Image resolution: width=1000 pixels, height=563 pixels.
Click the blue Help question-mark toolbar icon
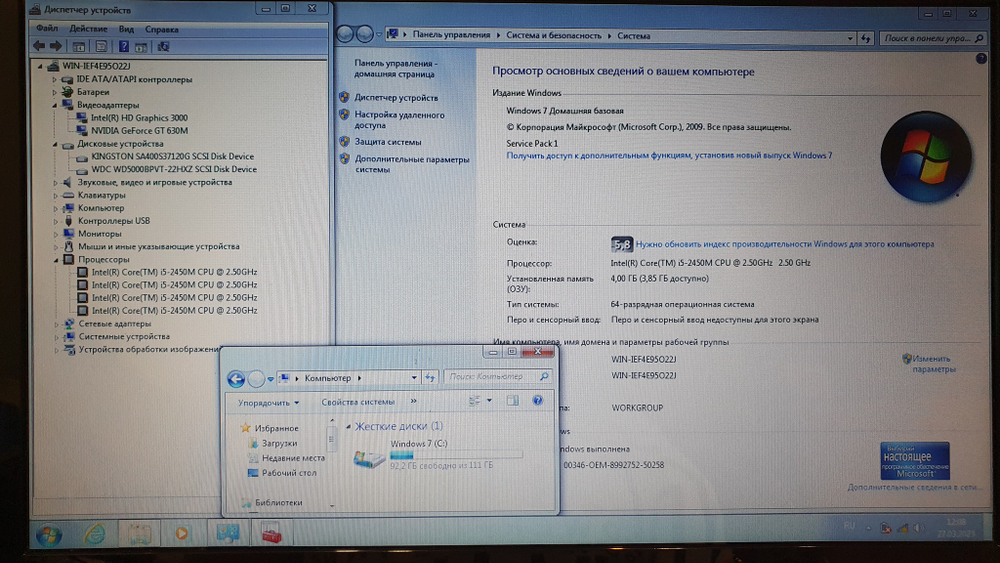pos(124,47)
